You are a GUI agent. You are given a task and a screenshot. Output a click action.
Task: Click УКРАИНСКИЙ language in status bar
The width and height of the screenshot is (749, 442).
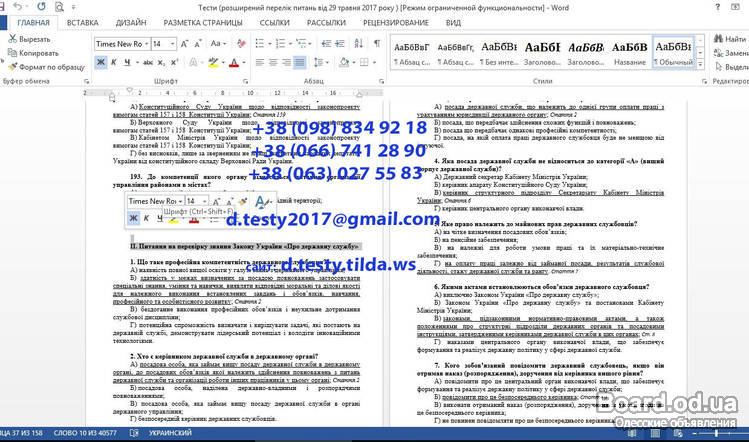[170, 433]
